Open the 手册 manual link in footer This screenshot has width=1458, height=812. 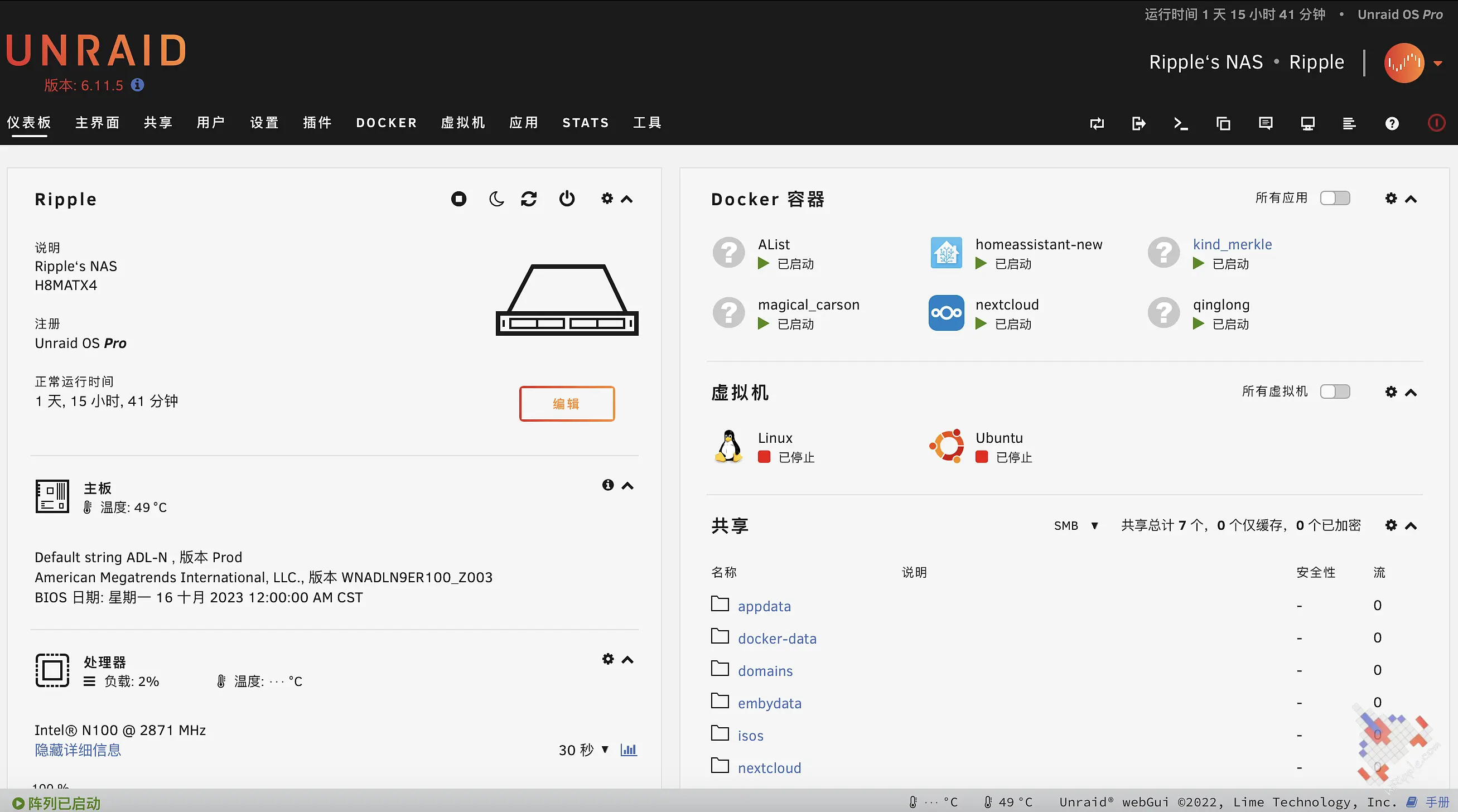pos(1436,803)
